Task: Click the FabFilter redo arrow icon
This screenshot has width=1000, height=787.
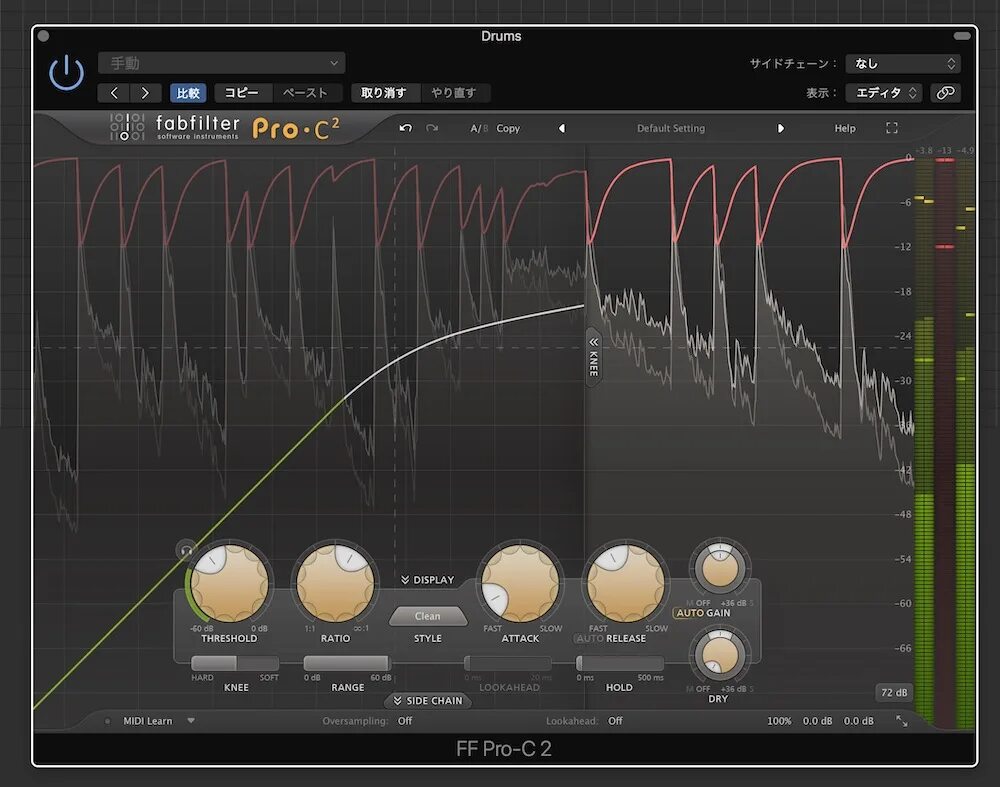Action: 432,128
